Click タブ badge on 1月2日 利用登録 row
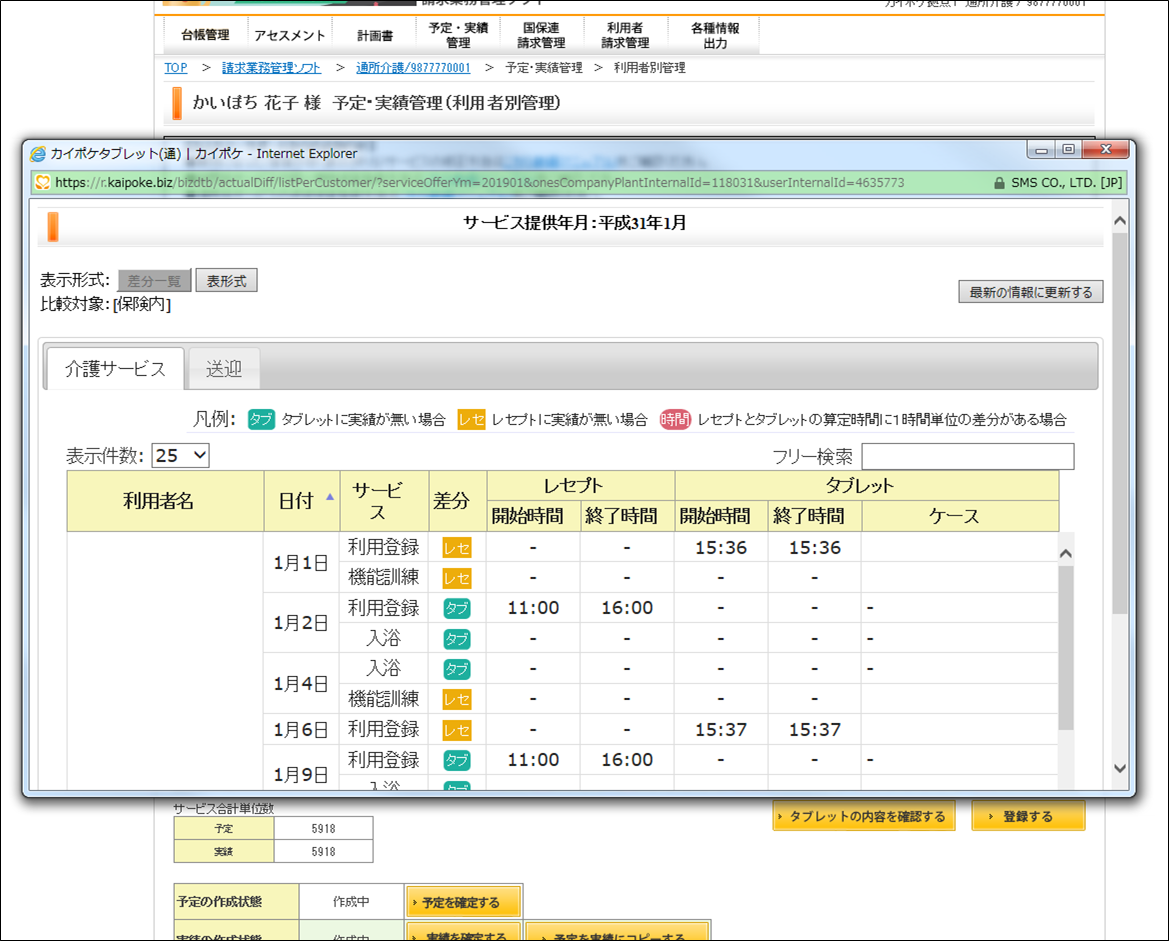 457,608
